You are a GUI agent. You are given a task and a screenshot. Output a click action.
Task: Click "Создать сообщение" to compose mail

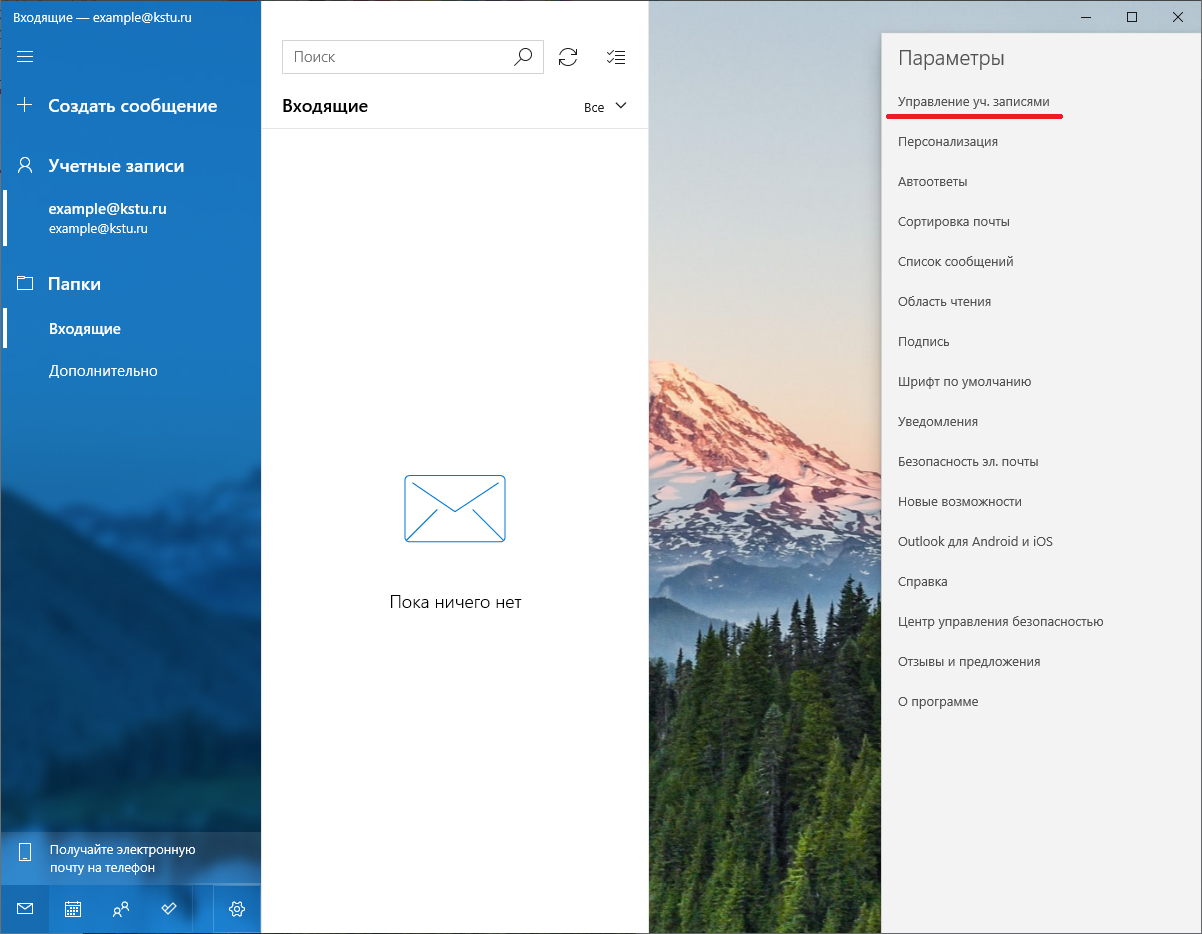point(132,106)
